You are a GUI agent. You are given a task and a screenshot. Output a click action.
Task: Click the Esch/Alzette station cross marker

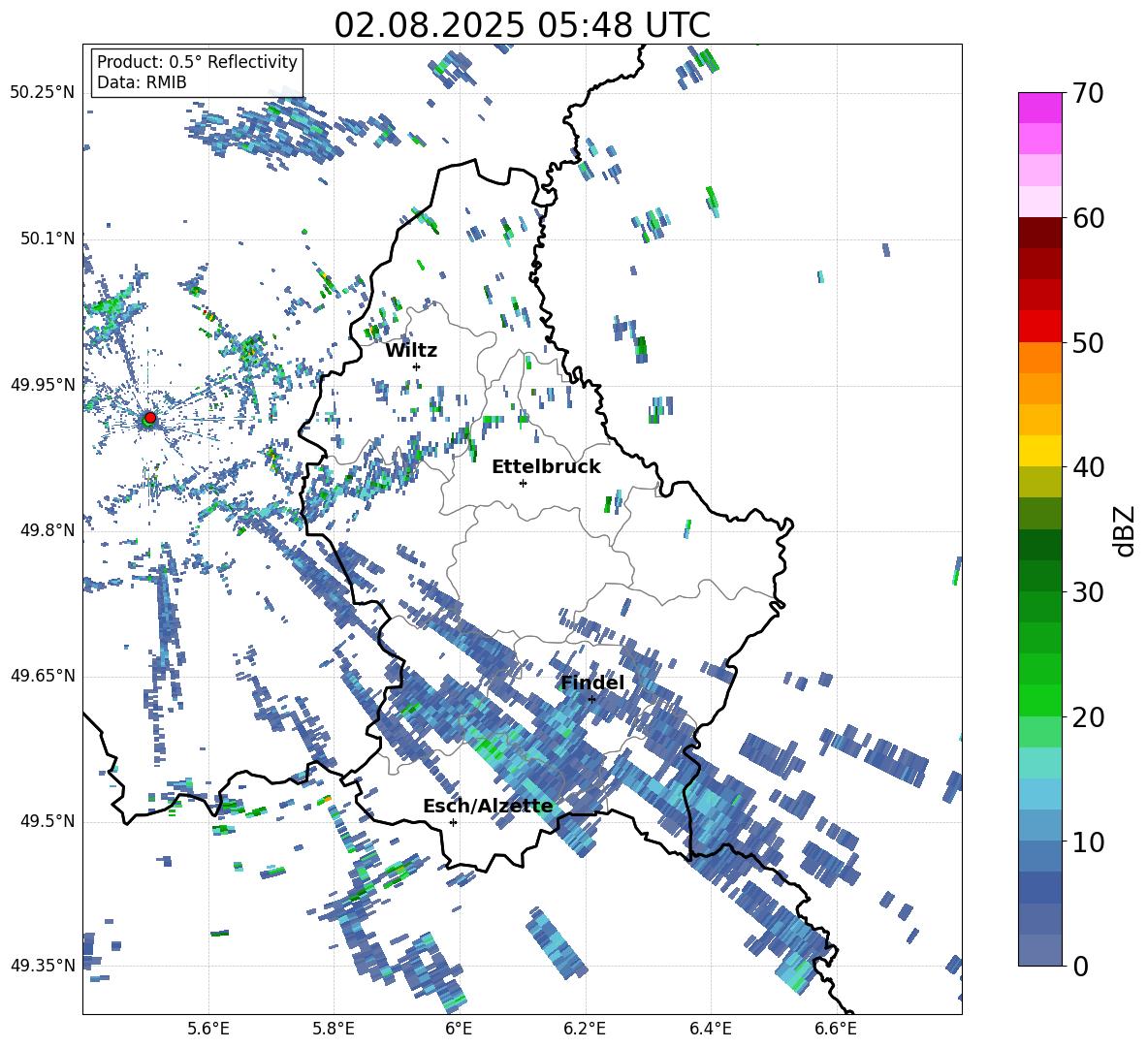point(453,822)
